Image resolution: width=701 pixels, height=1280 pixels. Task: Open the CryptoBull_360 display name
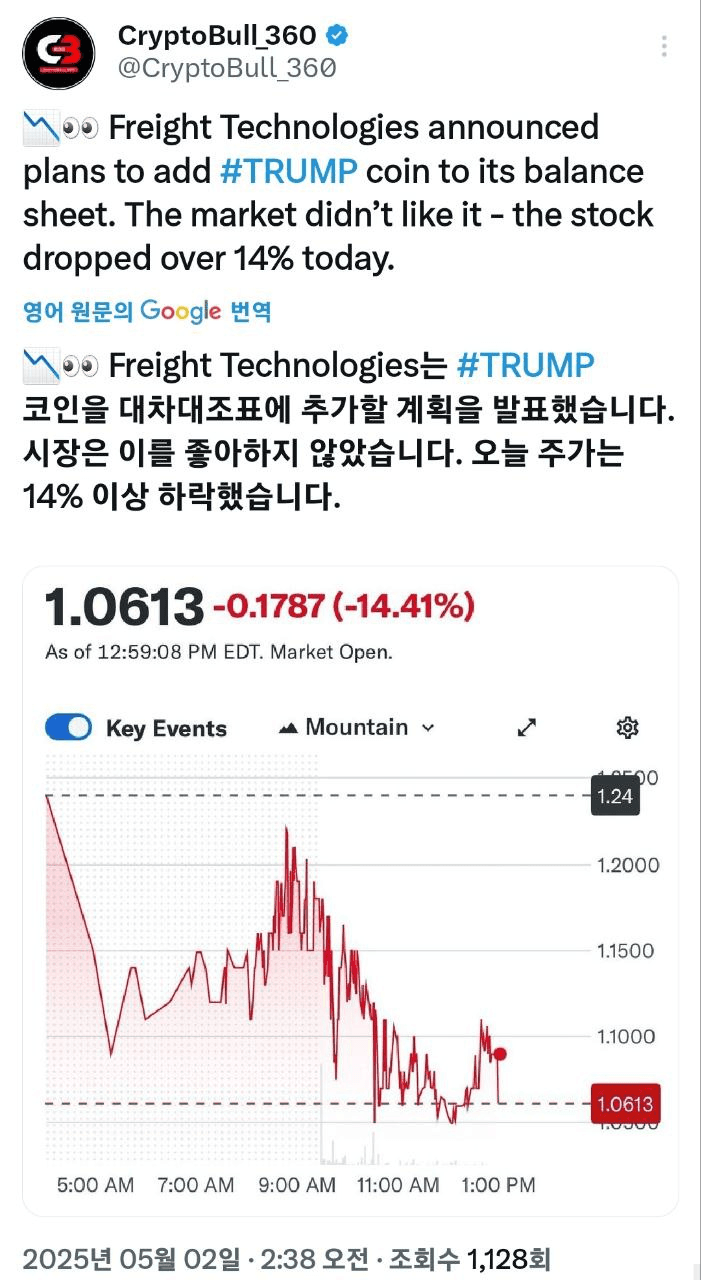[x=217, y=36]
